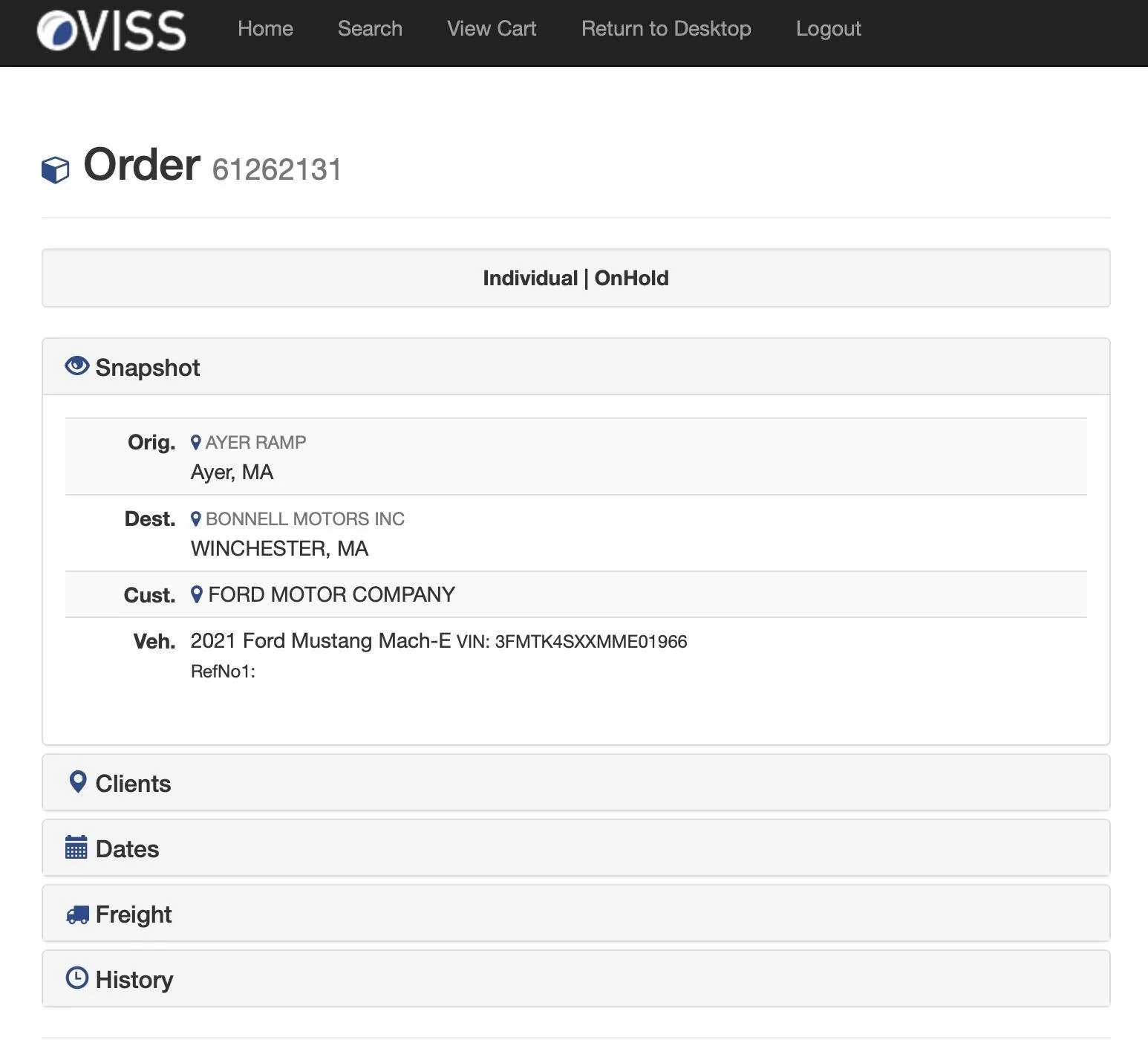Click the calendar icon on Dates

point(76,848)
